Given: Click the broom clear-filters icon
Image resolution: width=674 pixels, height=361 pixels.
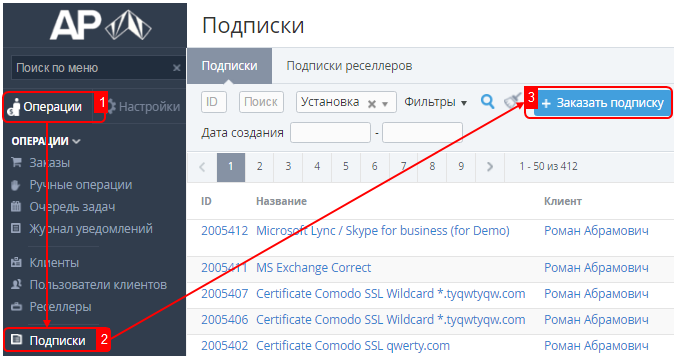Looking at the screenshot, I should (513, 101).
